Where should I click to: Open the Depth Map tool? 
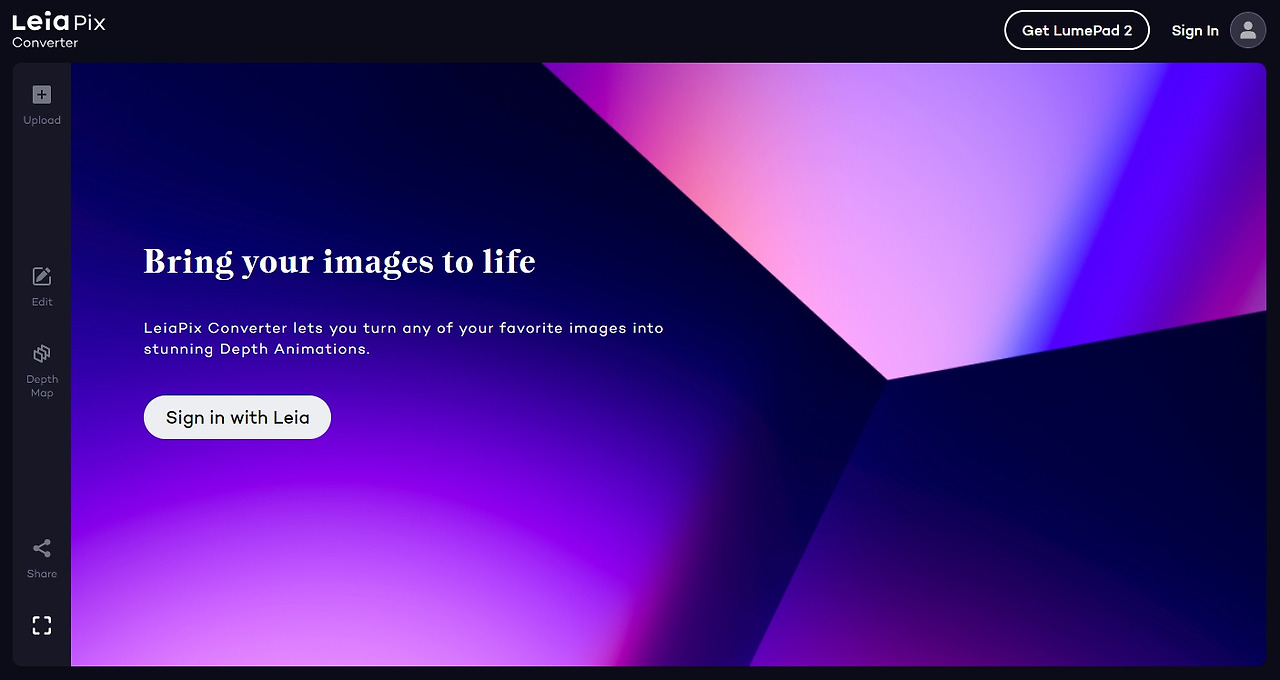[42, 370]
